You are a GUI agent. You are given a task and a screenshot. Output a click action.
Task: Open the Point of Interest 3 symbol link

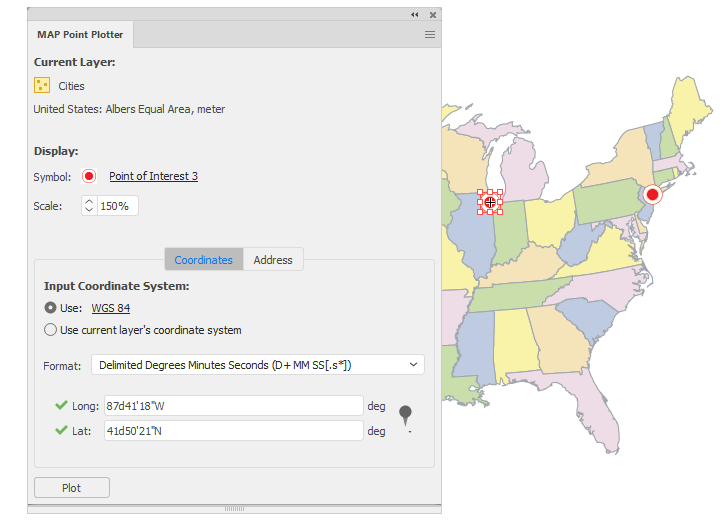(x=154, y=176)
